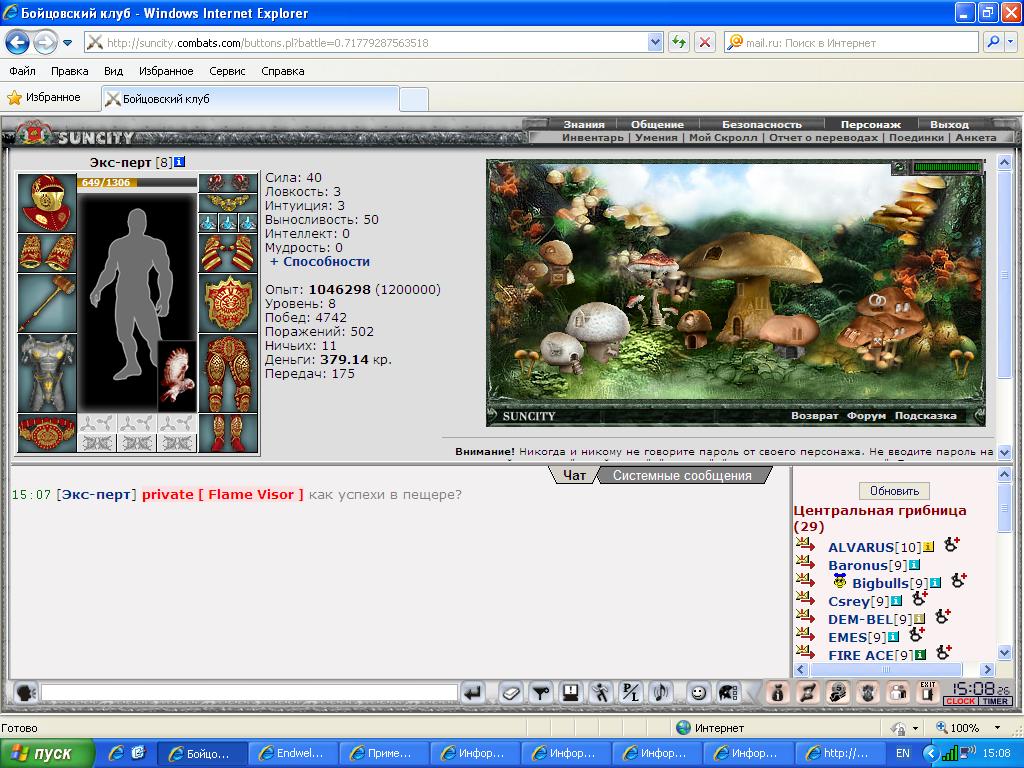1024x768 pixels.
Task: Open the smiley emoticons picker
Action: tap(698, 693)
